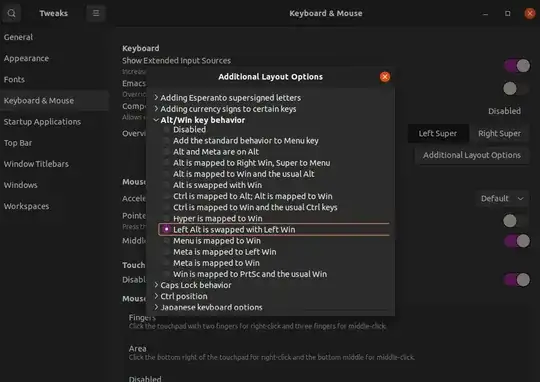Viewport: 540px width, 382px height.
Task: Click the Right Super button
Action: tap(499, 133)
